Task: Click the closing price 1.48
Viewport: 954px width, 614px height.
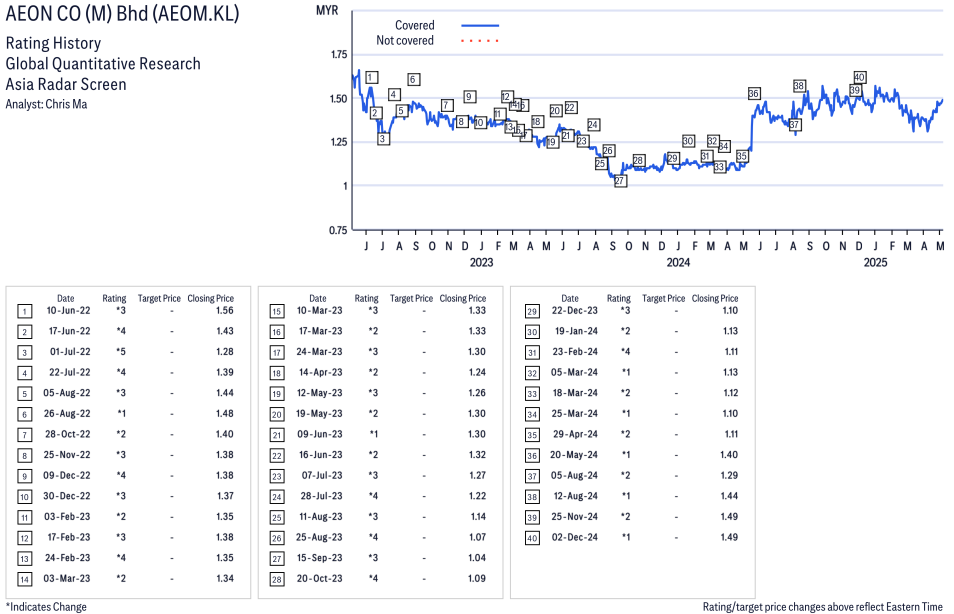Action: 225,414
